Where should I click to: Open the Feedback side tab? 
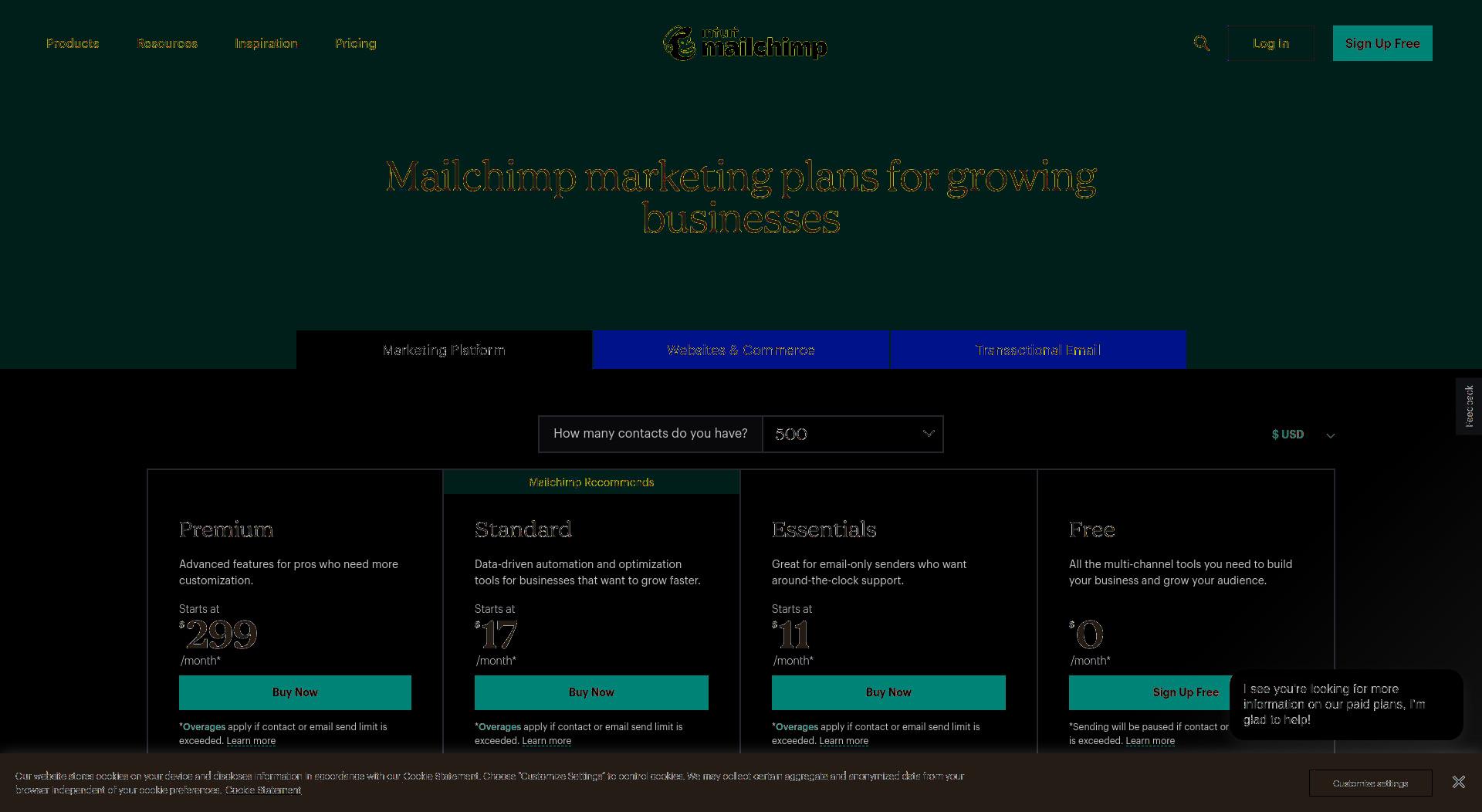click(x=1468, y=407)
